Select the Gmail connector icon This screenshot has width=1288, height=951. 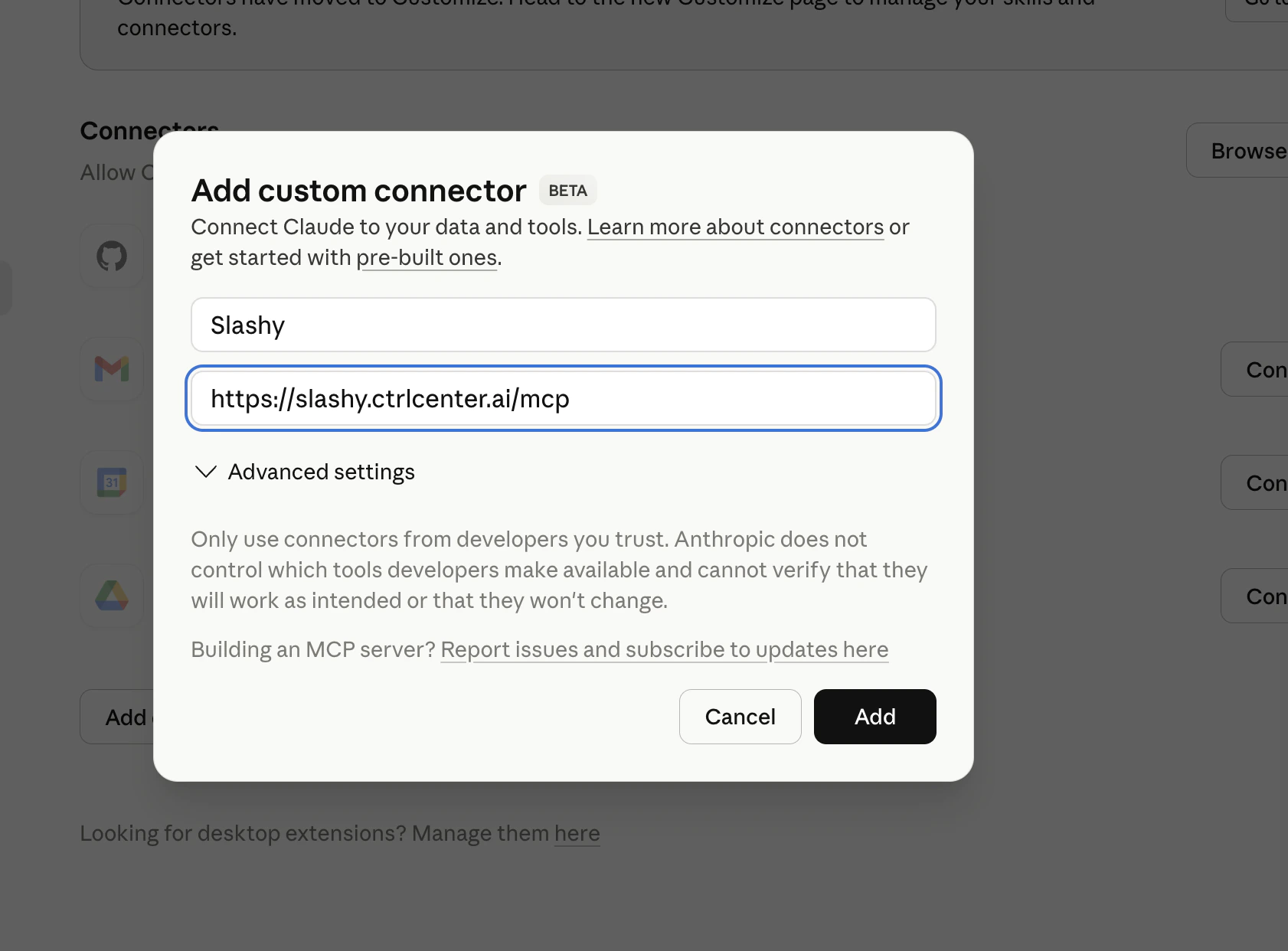[112, 369]
